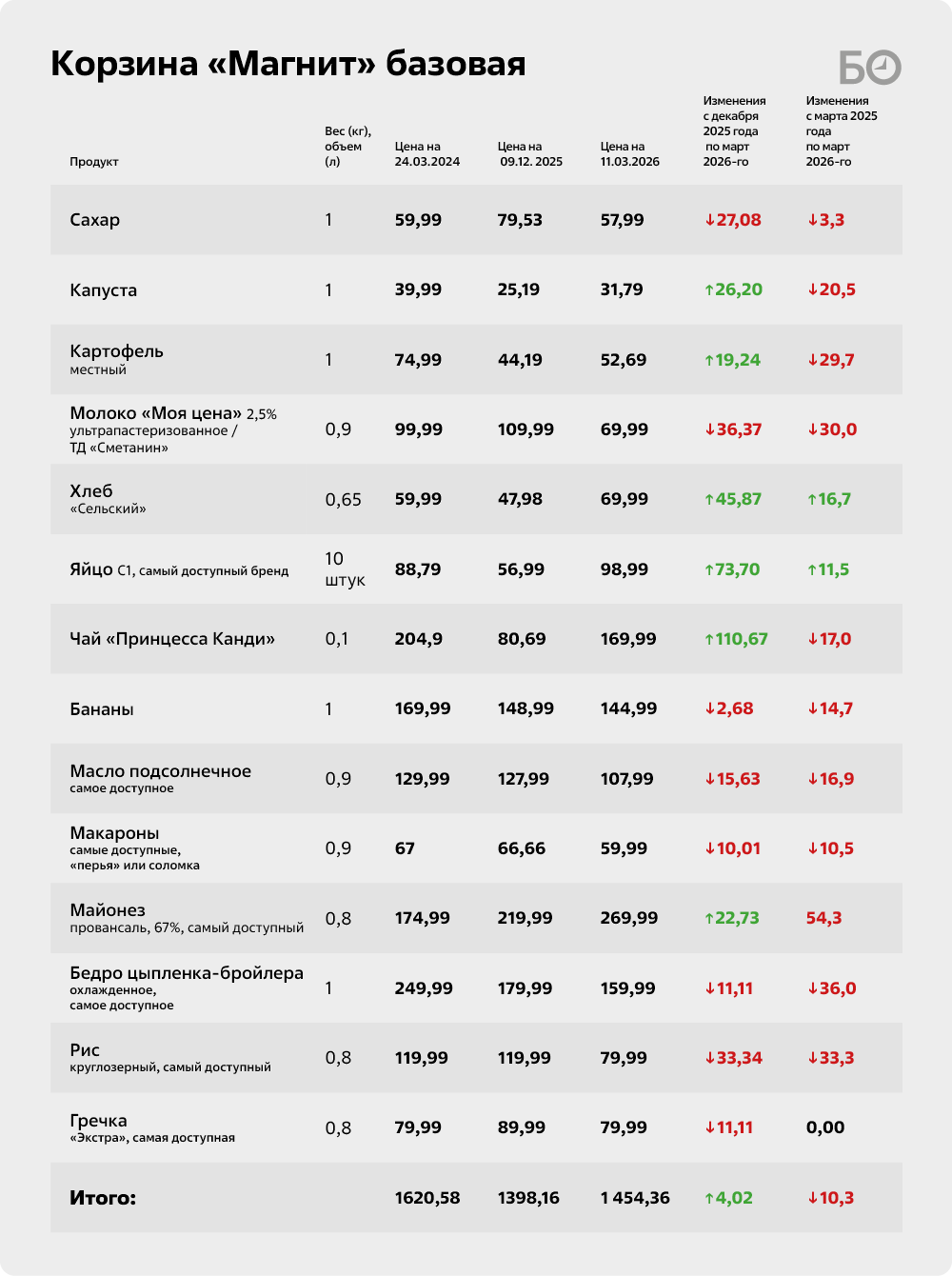Select the «Чай Принцесса Канди» row label

[172, 639]
